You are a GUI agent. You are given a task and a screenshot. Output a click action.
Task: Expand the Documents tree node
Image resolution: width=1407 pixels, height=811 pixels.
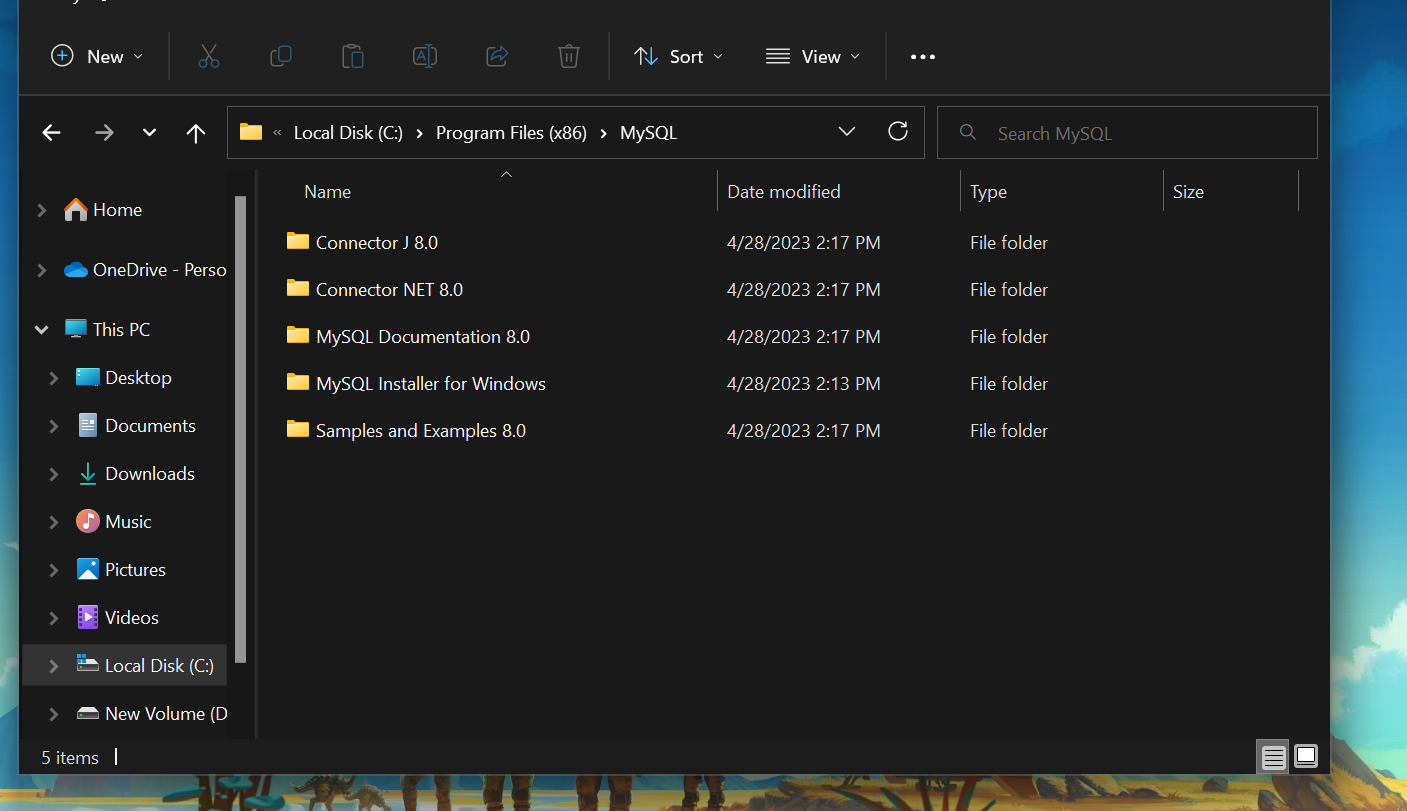pos(54,426)
